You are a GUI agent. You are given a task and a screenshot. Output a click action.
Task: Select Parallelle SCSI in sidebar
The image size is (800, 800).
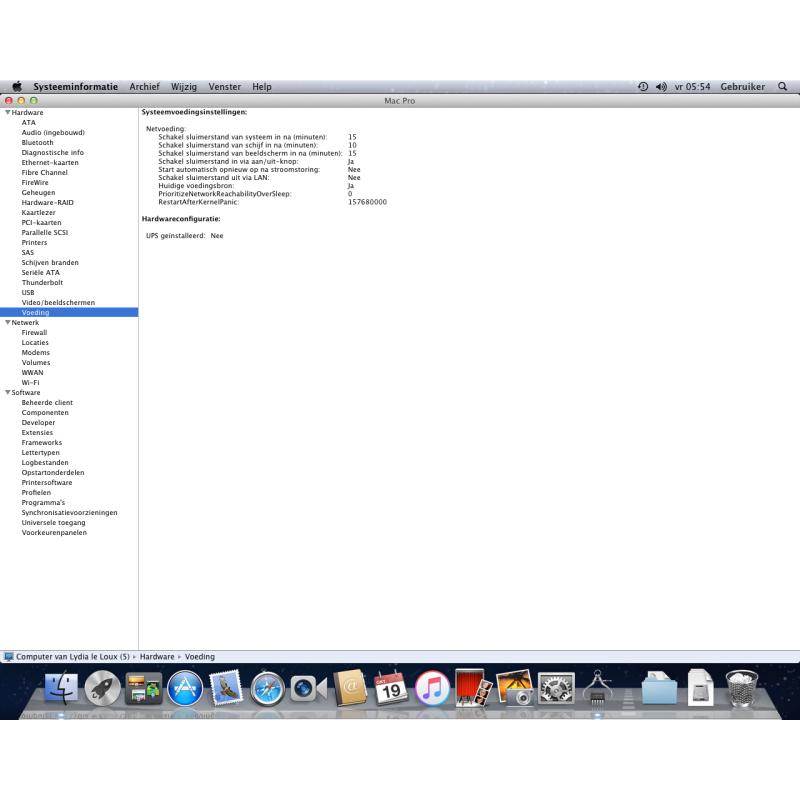pyautogui.click(x=45, y=233)
